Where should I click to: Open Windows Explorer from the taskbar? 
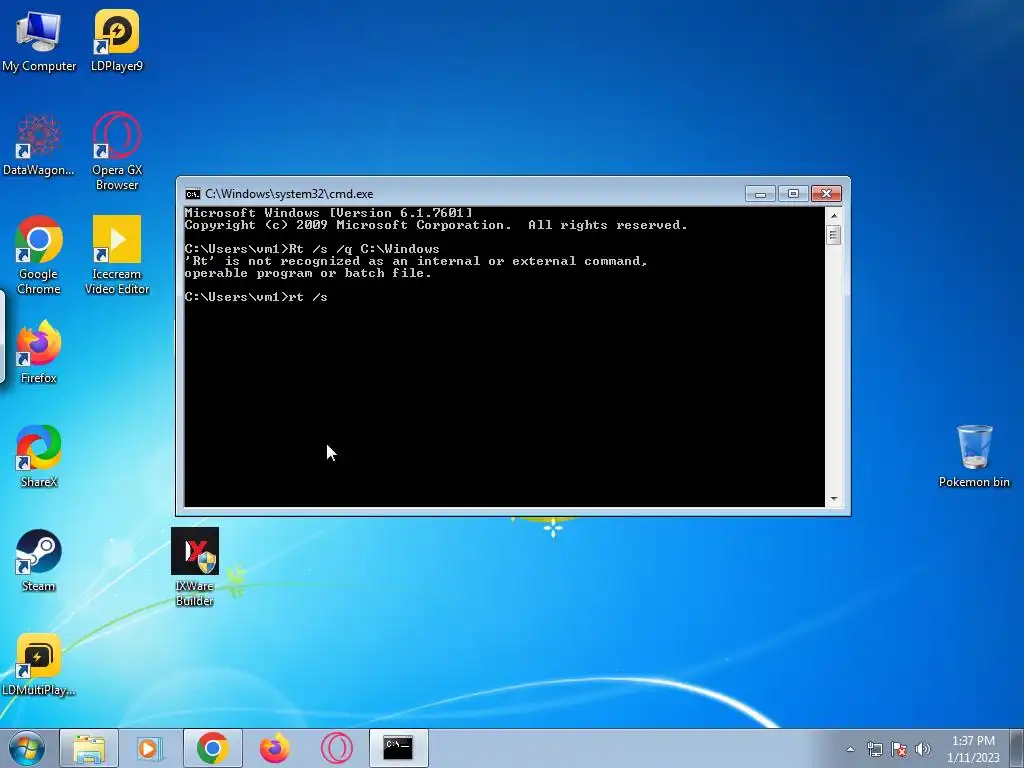click(89, 748)
